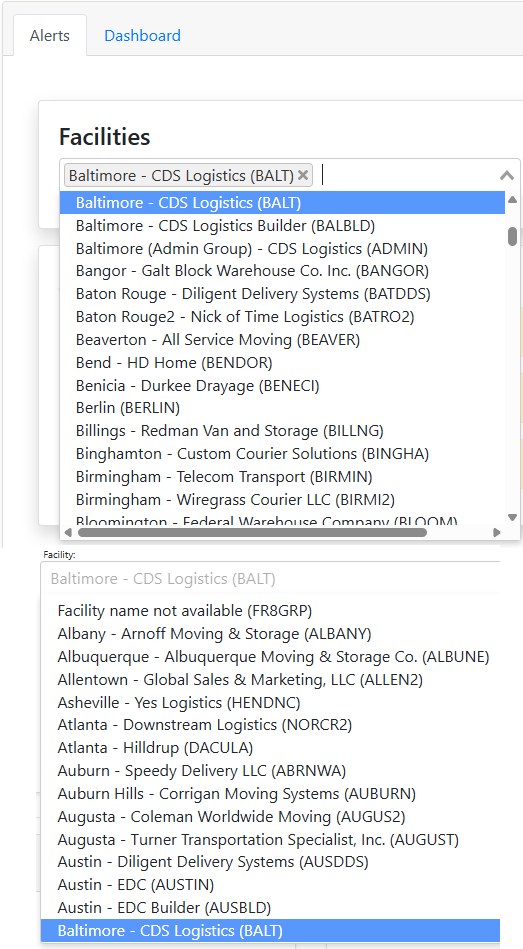Click the scroll up arrow of the Facilities list

click(512, 199)
